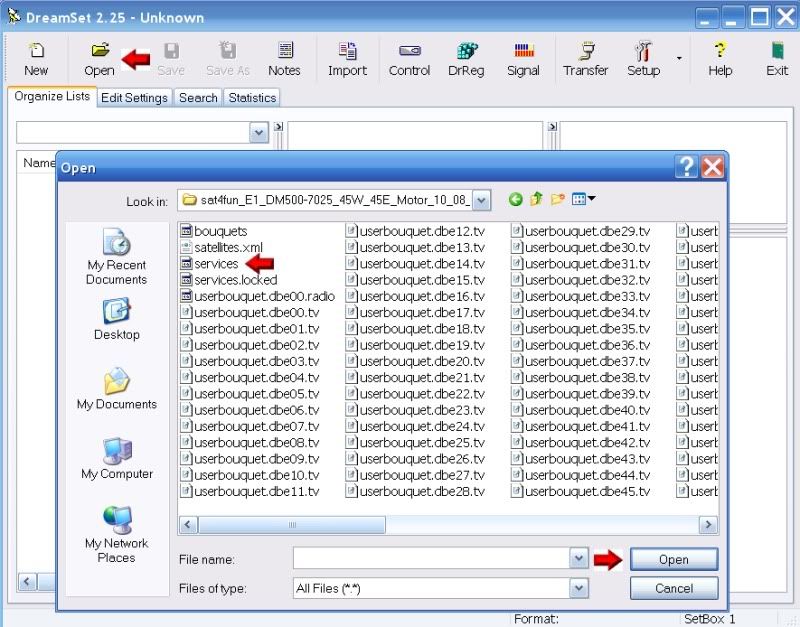Viewport: 800px width, 627px height.
Task: Open the View Menu in Open dialog
Action: pos(583,199)
